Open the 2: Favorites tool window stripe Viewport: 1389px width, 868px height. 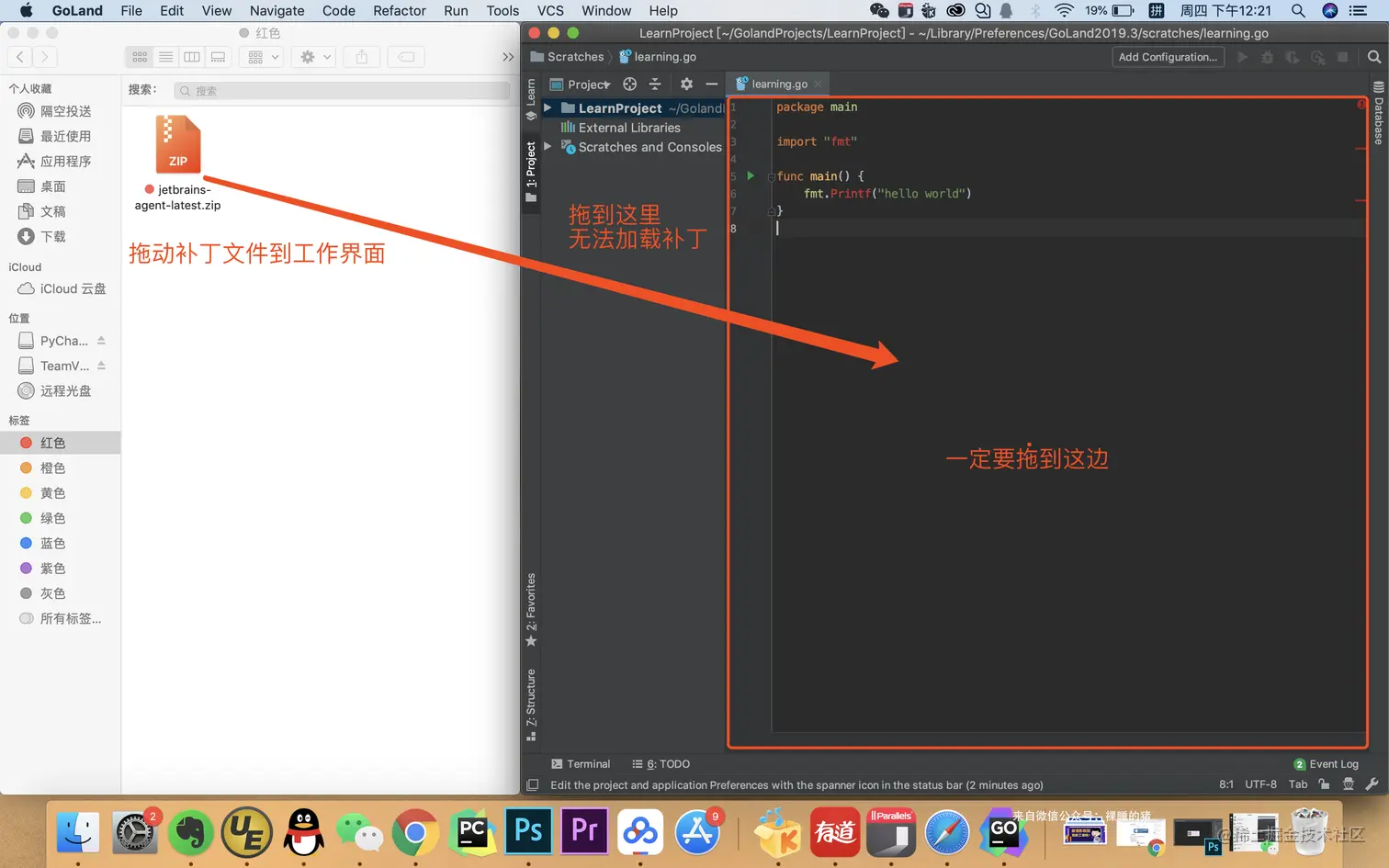[x=531, y=610]
